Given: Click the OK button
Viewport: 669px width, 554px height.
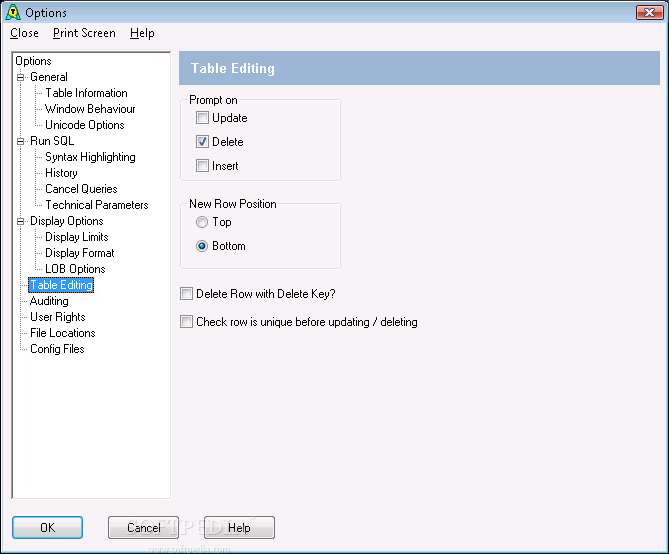Looking at the screenshot, I should 47,528.
